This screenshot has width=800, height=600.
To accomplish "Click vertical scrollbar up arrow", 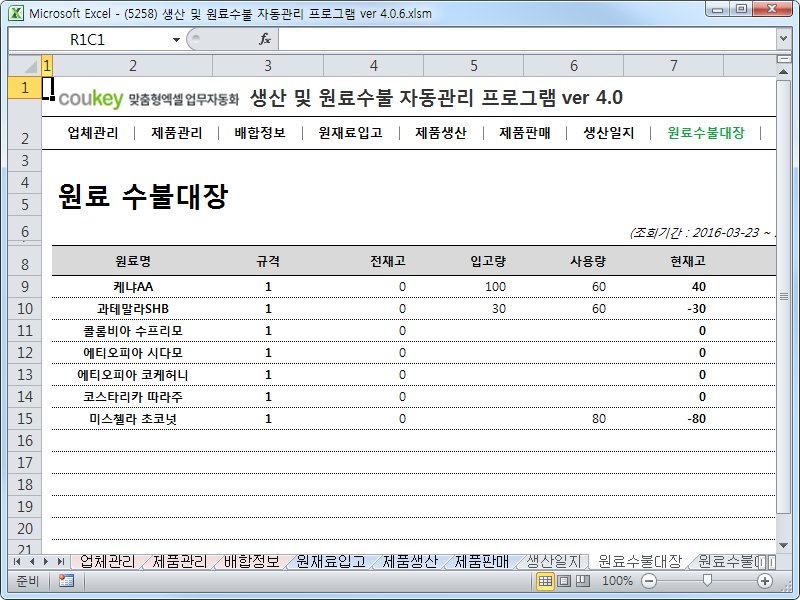I will 784,72.
